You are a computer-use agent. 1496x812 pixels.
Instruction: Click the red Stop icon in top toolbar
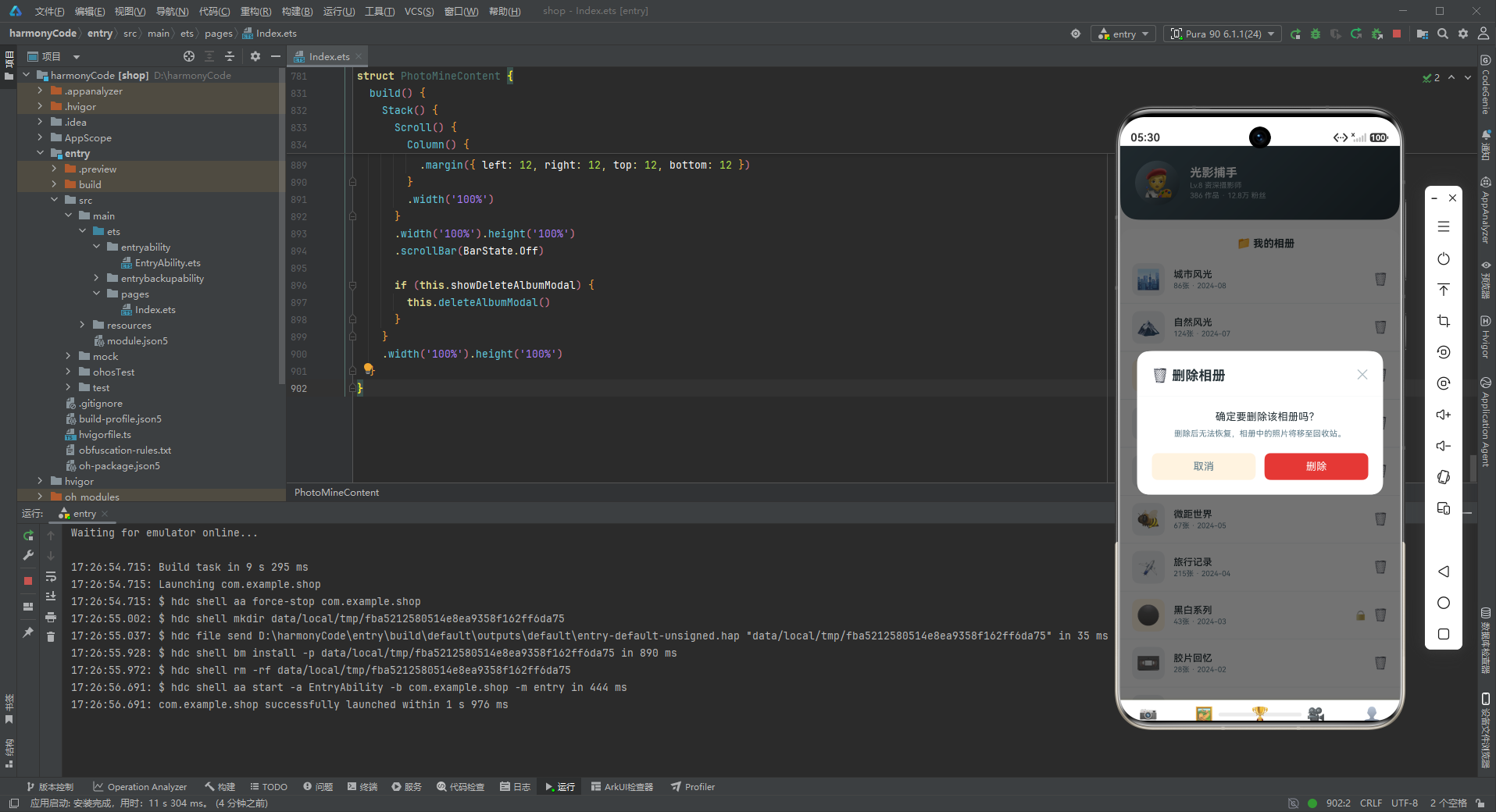[1397, 34]
